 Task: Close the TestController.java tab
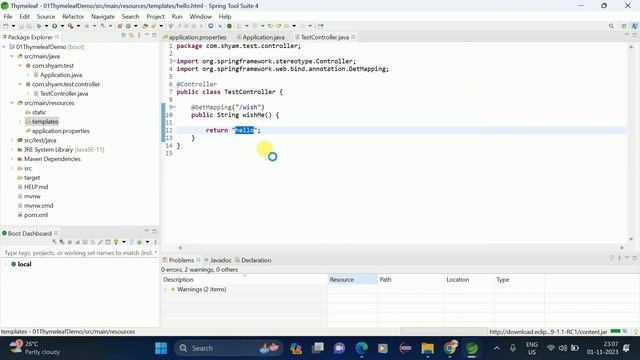(353, 37)
